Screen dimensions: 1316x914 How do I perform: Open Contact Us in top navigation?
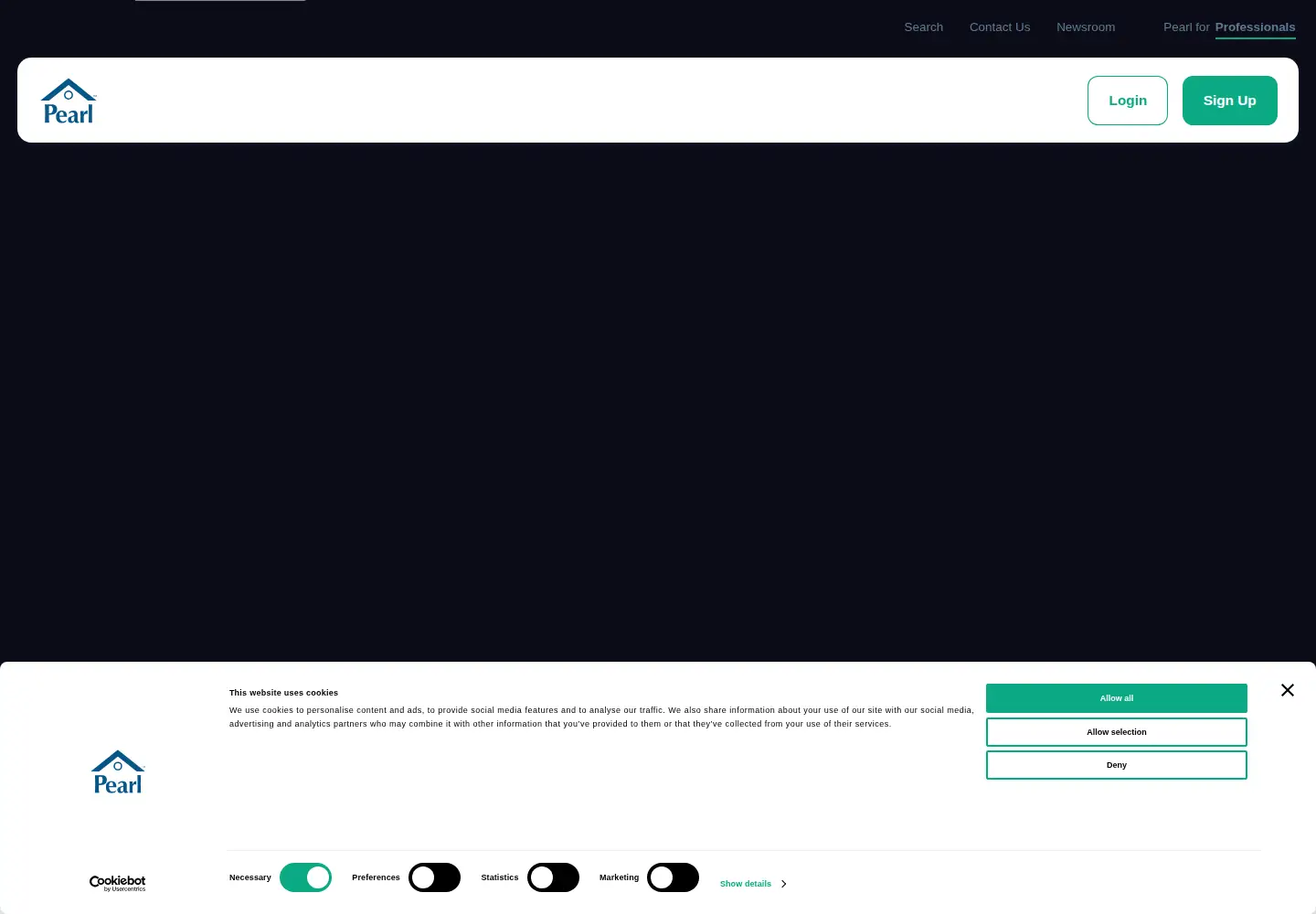click(1000, 27)
